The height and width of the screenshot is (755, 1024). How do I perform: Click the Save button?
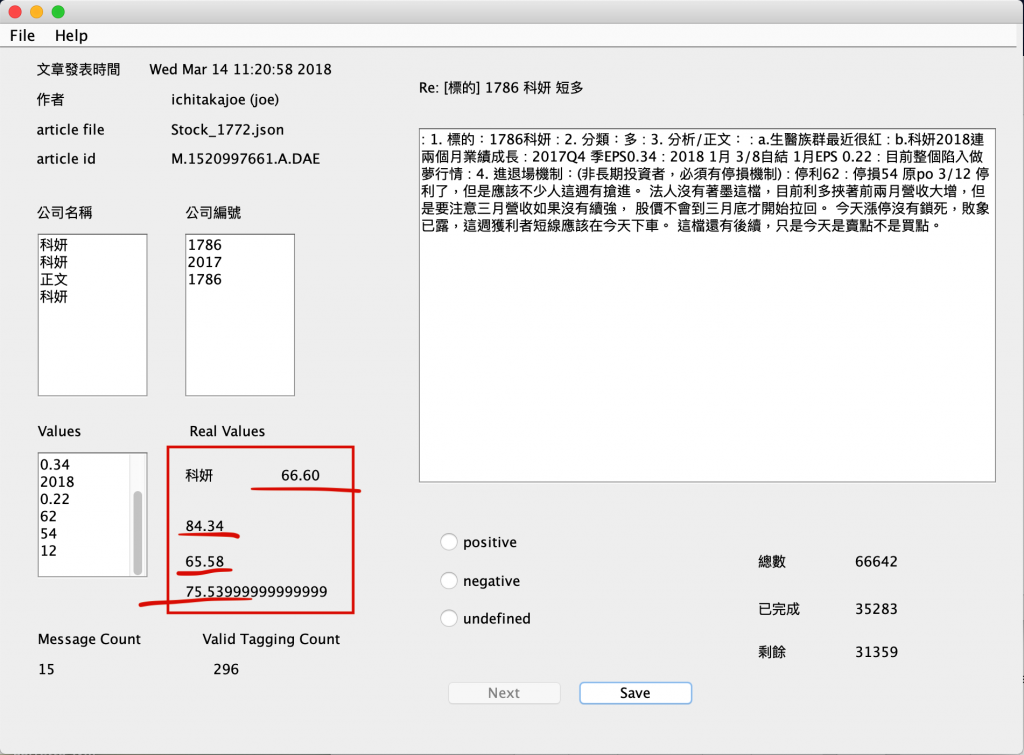[x=635, y=693]
